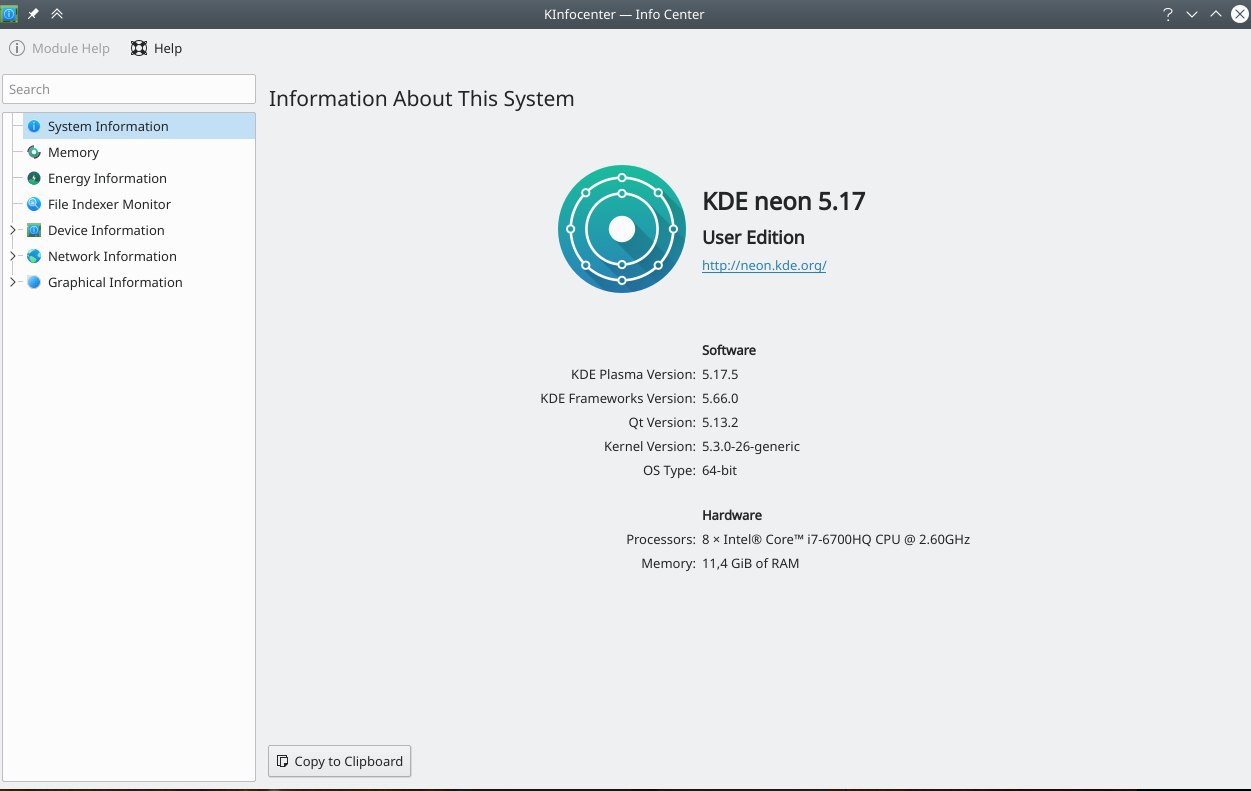Screen dimensions: 1251x791
Task: Click the Software section heading
Action: click(x=729, y=350)
